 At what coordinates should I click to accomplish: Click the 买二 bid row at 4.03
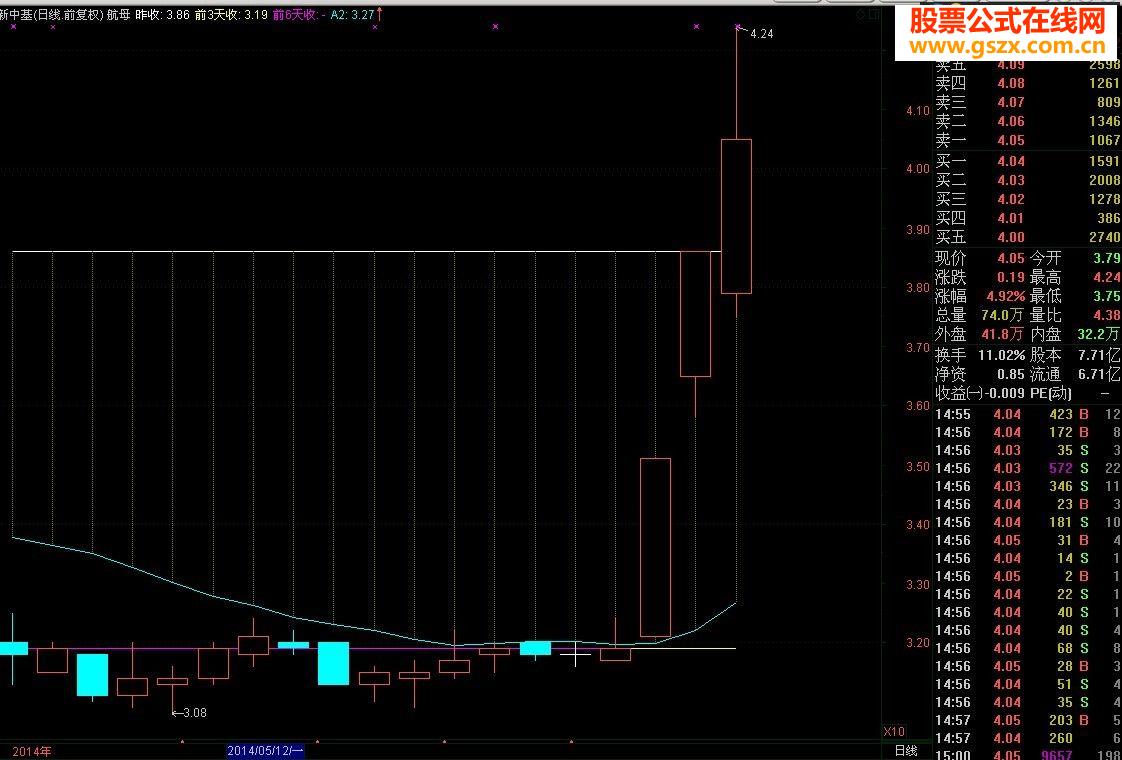[1028, 180]
